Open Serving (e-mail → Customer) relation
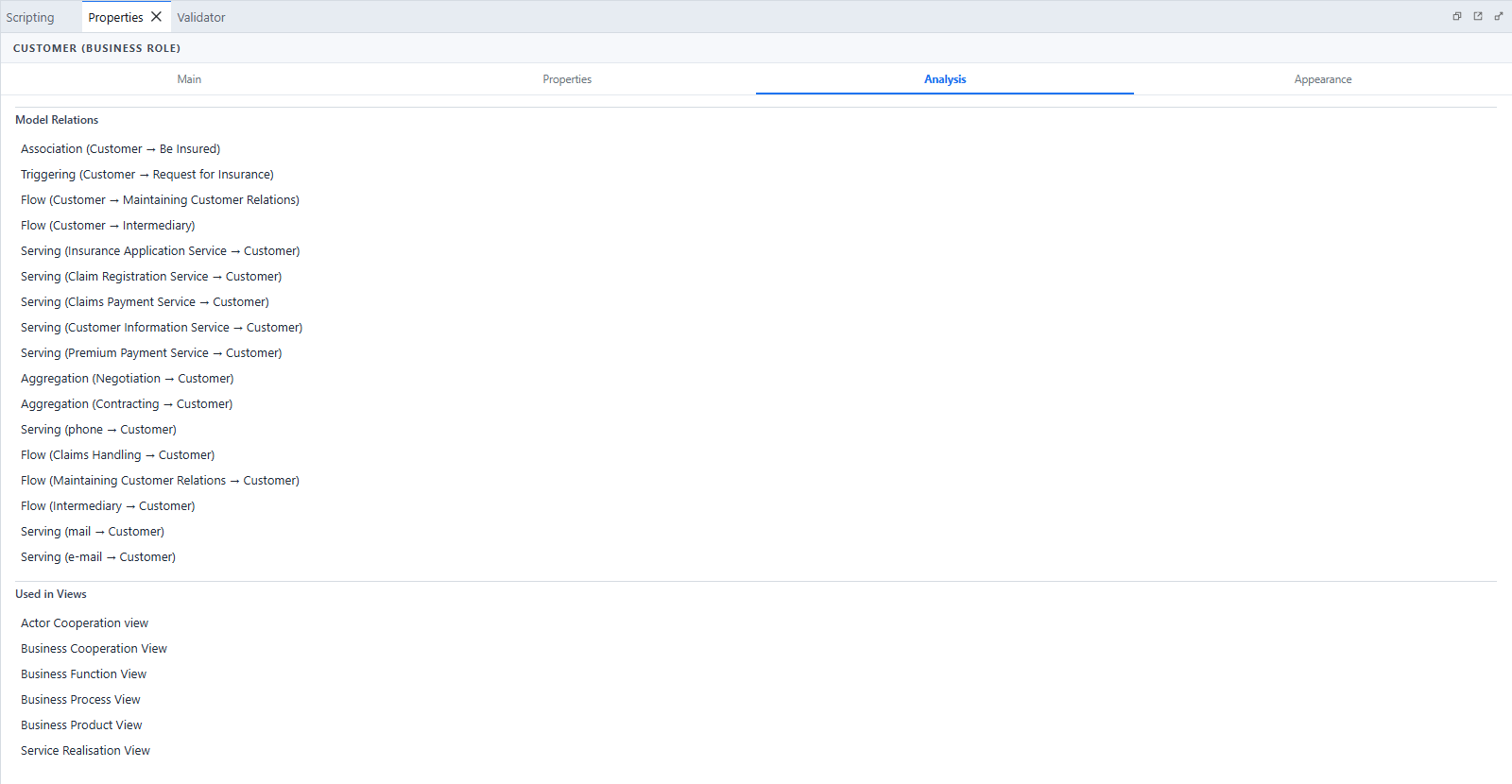 click(x=98, y=557)
